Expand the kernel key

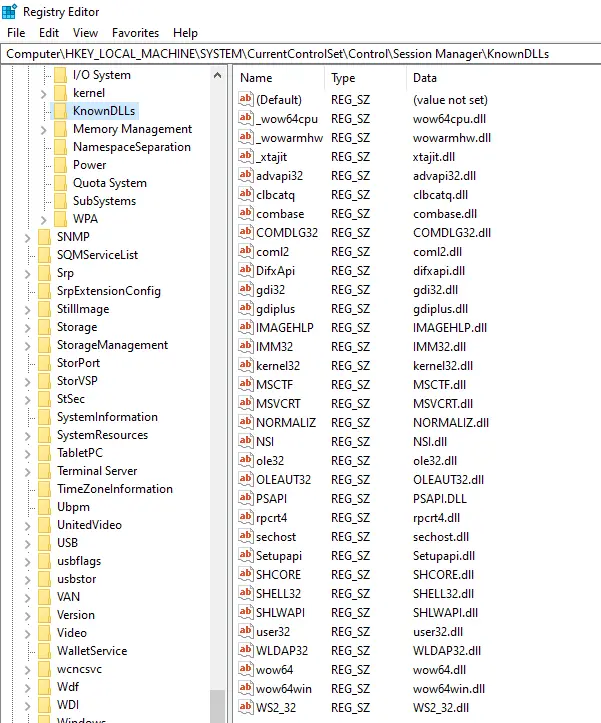click(x=43, y=94)
